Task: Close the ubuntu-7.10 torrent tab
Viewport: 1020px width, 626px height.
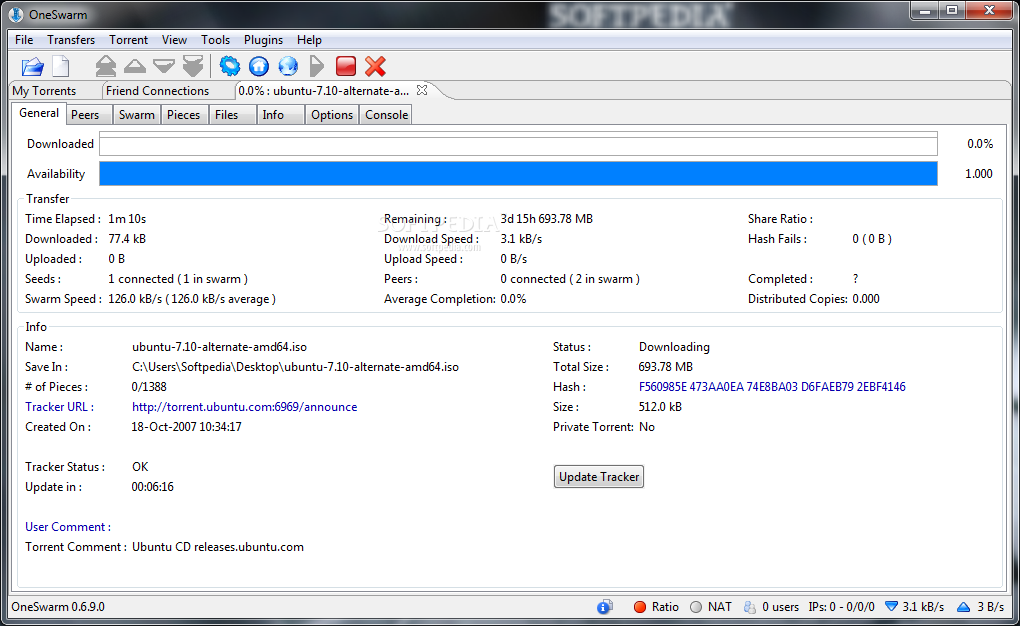Action: point(422,90)
